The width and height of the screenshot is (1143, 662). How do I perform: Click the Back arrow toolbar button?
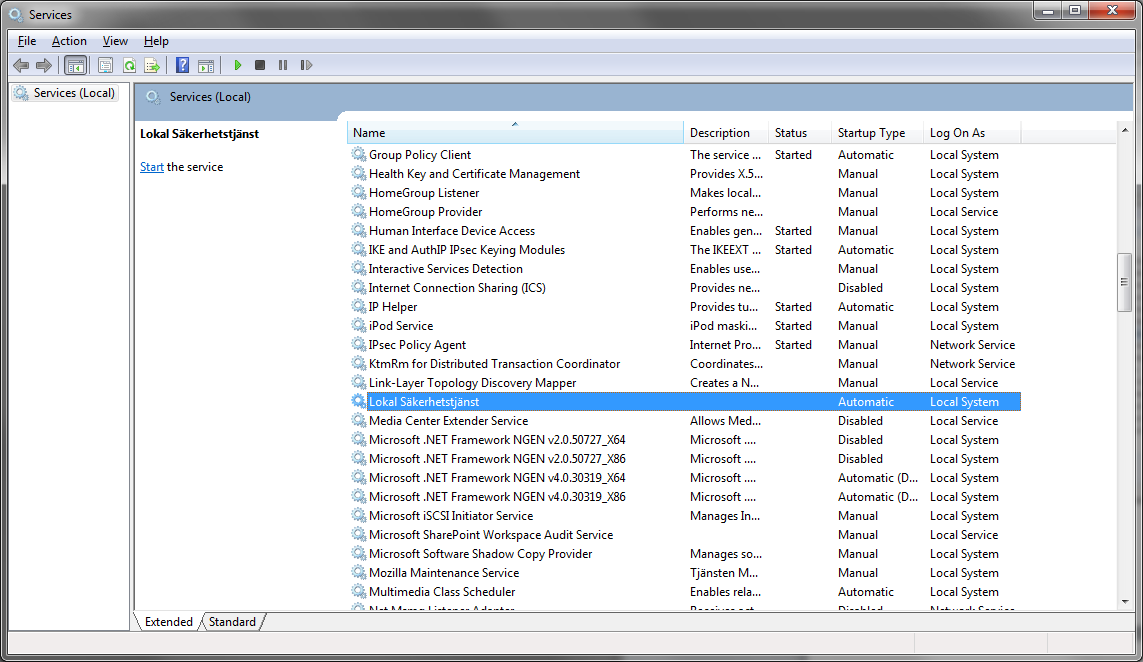coord(21,66)
